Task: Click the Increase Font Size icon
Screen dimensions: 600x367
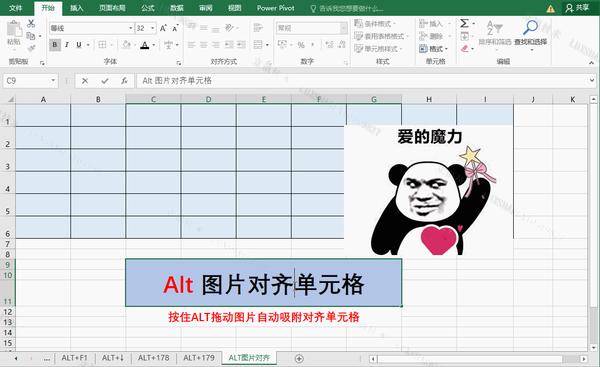Action: click(x=163, y=28)
